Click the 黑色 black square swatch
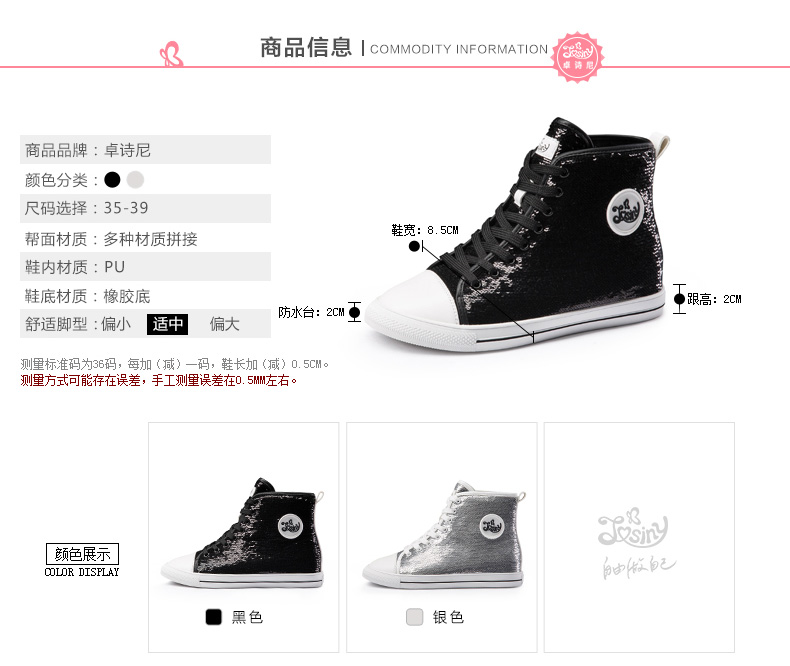Image resolution: width=790 pixels, height=666 pixels. [214, 617]
